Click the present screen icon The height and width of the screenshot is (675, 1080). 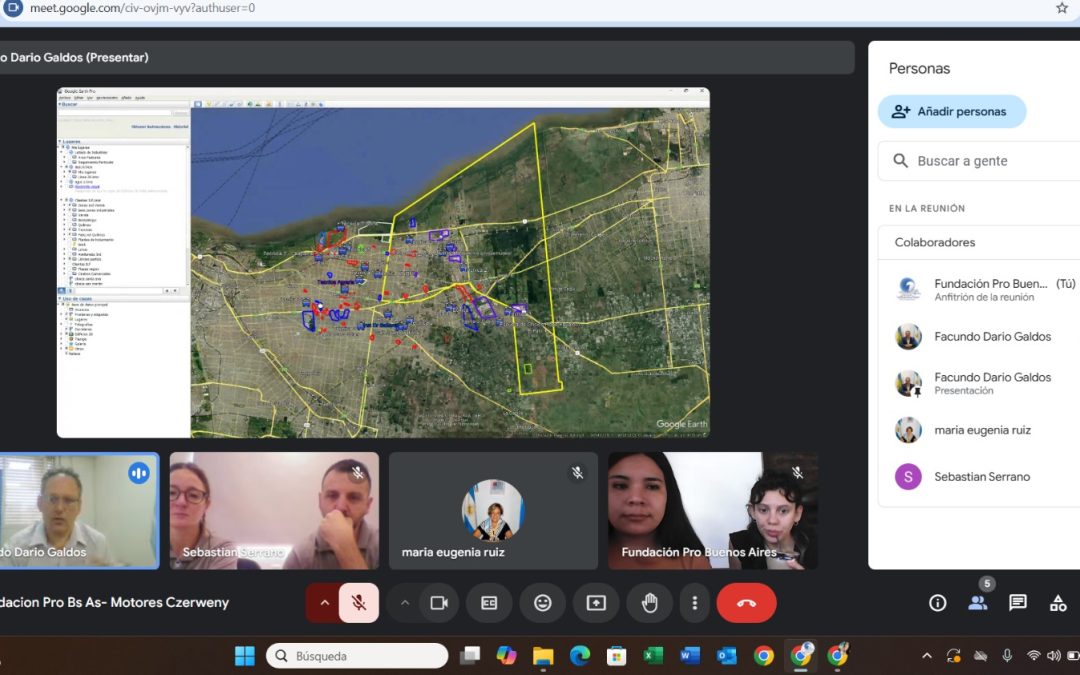click(x=596, y=603)
